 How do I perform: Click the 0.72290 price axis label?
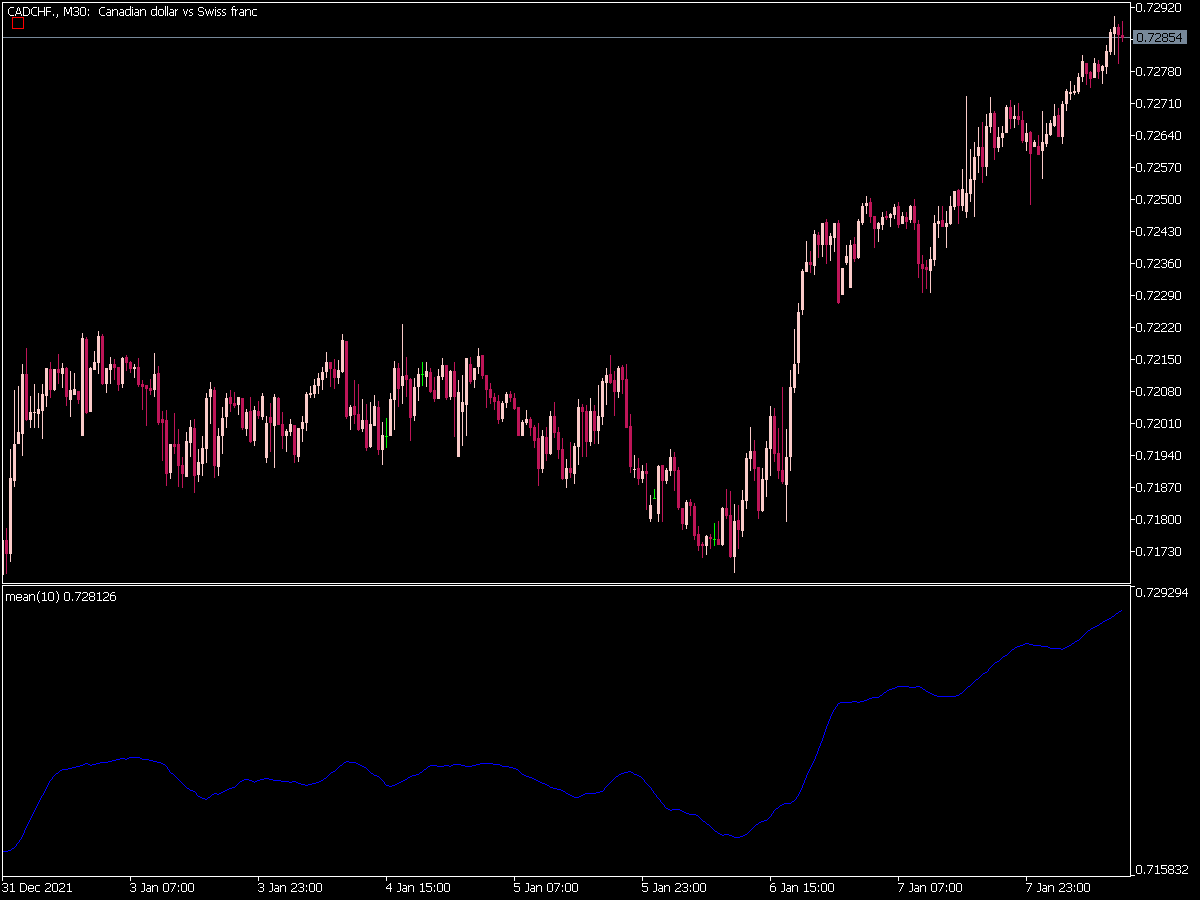pyautogui.click(x=1160, y=295)
